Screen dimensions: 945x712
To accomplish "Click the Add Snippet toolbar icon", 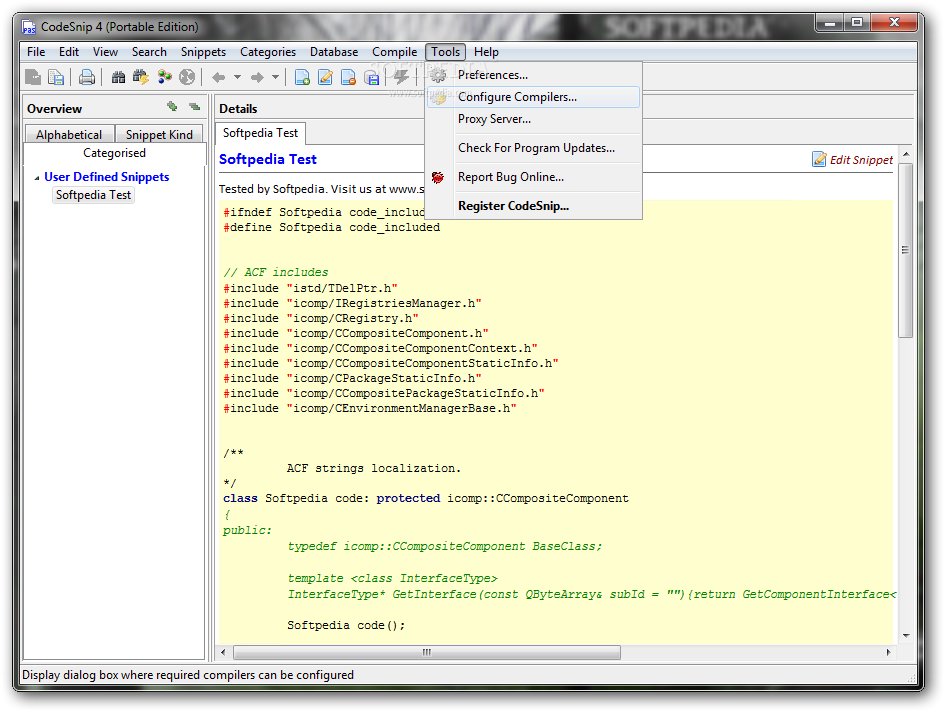I will 302,77.
